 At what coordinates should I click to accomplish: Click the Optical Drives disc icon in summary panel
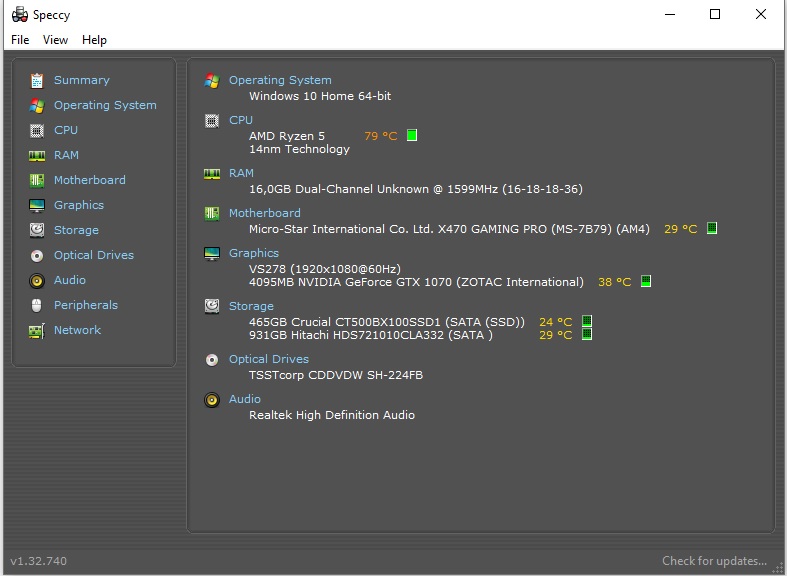pos(212,360)
